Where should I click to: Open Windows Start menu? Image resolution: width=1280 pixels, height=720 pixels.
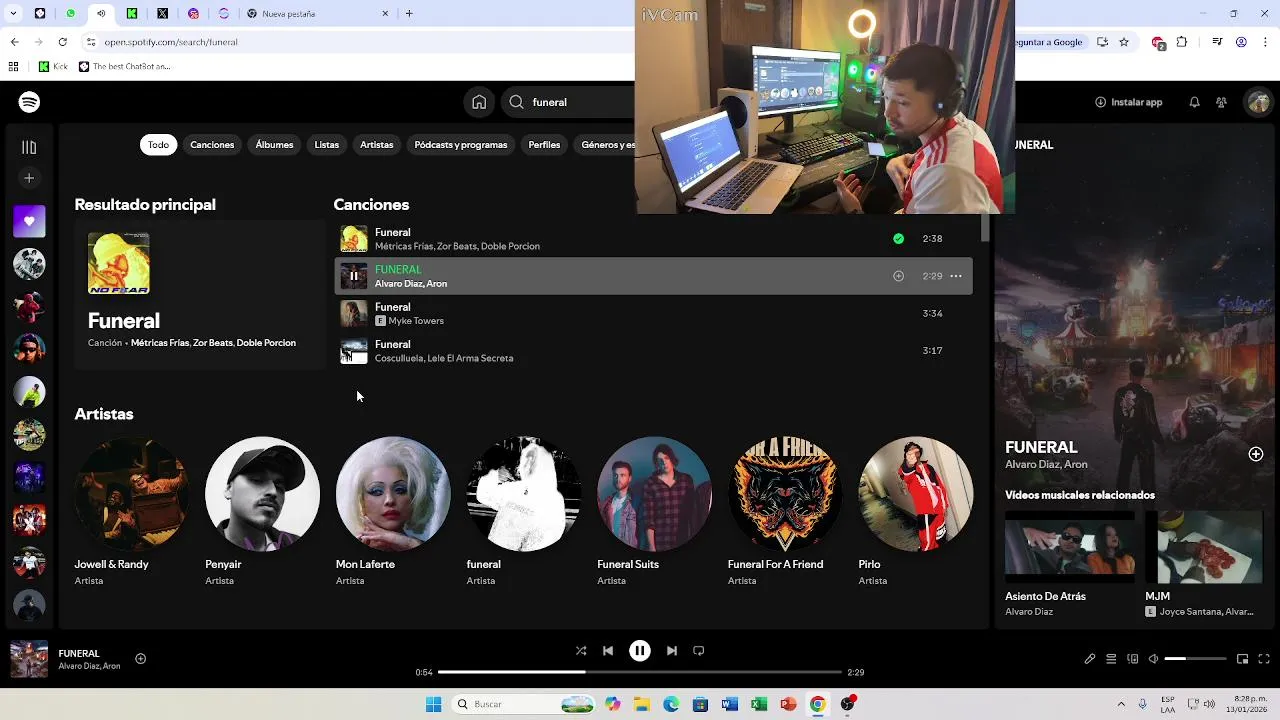tap(433, 704)
